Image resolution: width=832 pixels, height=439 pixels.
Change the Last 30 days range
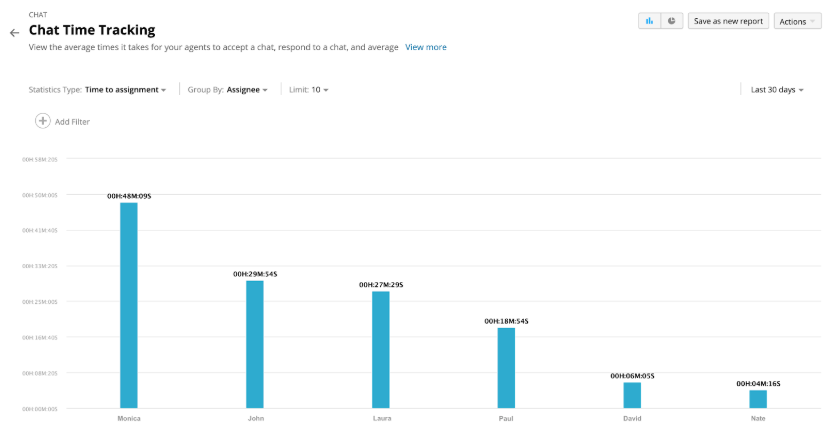(777, 90)
